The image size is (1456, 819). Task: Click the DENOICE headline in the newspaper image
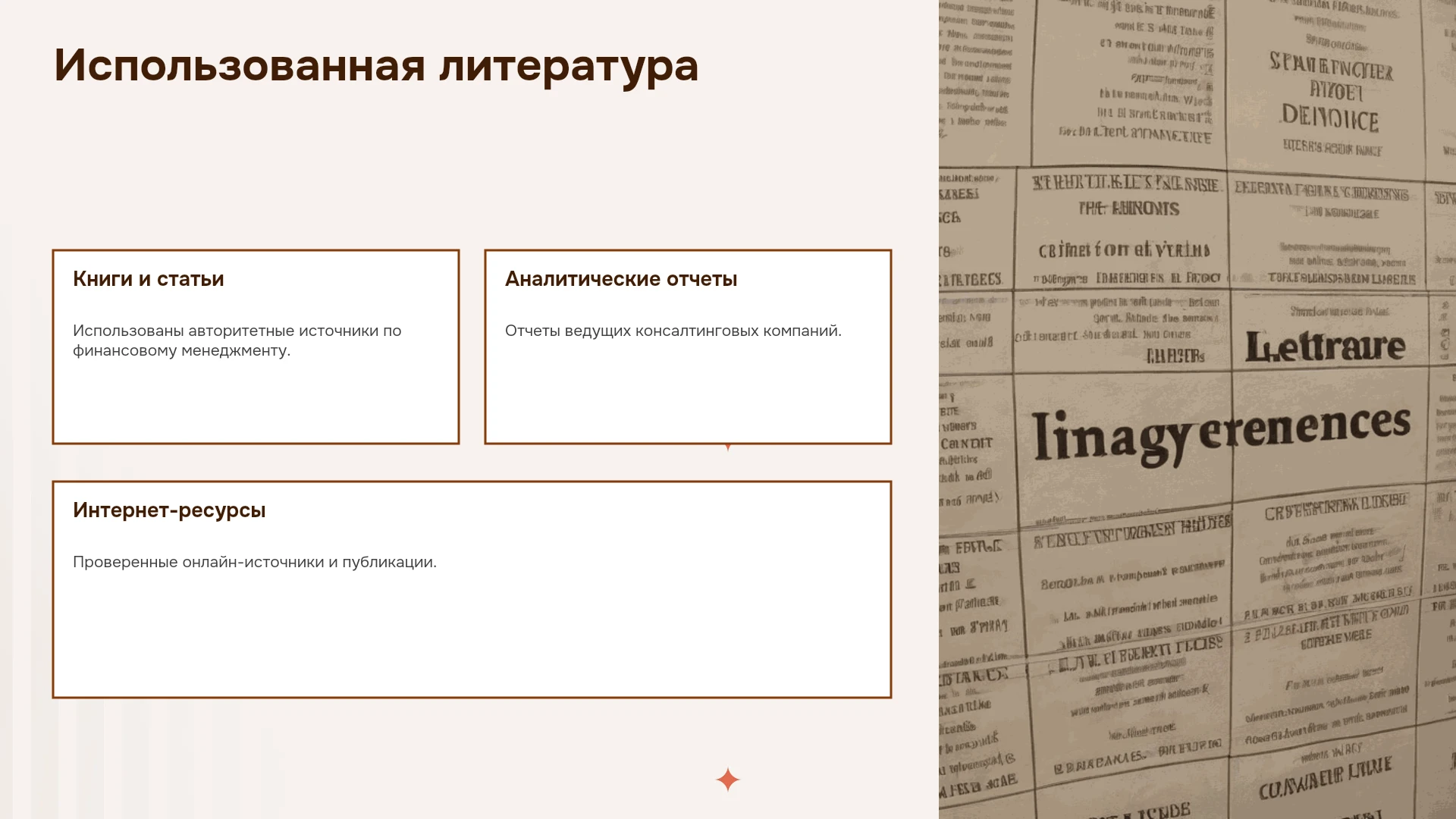tap(1329, 118)
